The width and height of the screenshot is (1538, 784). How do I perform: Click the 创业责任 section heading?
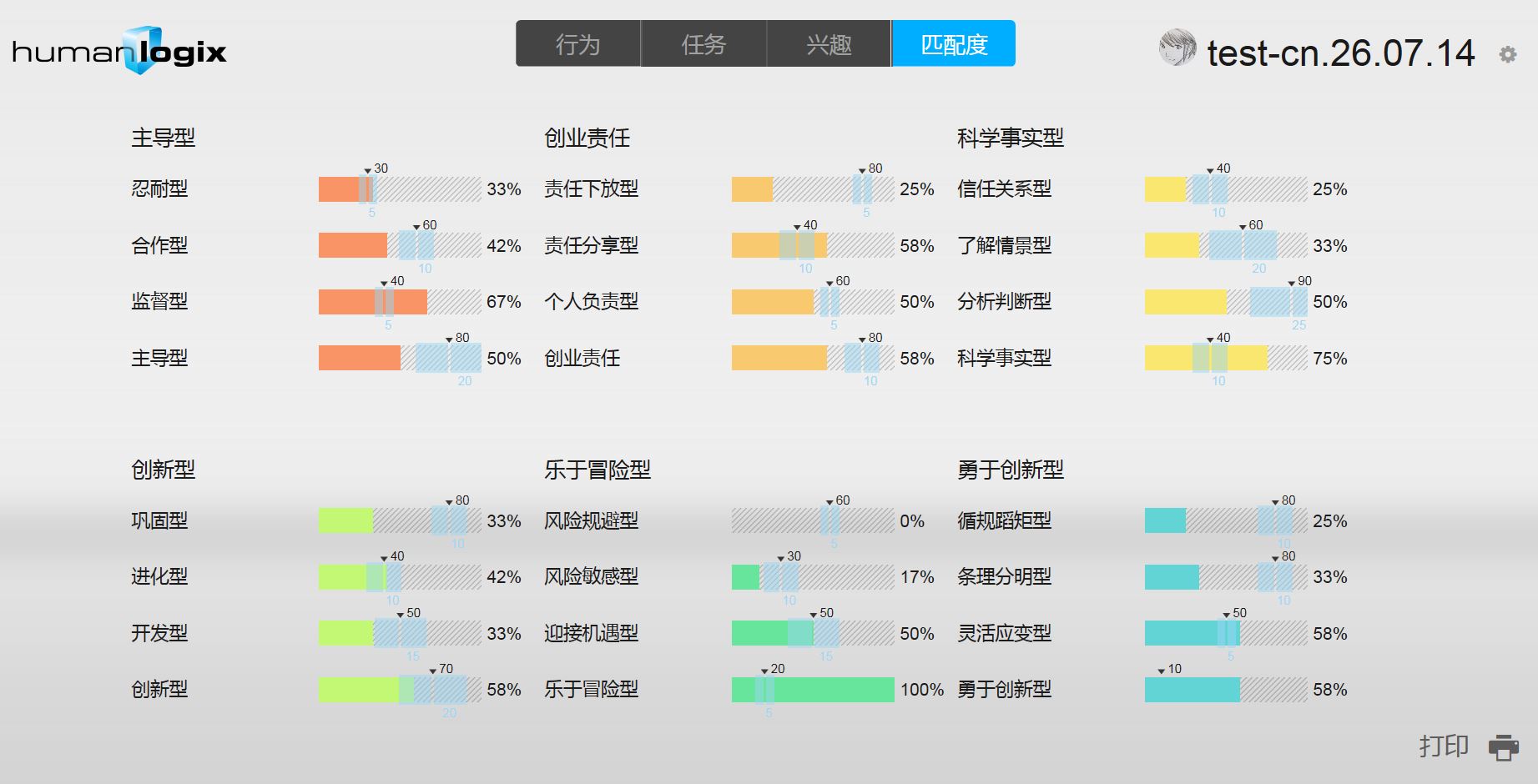pyautogui.click(x=587, y=138)
